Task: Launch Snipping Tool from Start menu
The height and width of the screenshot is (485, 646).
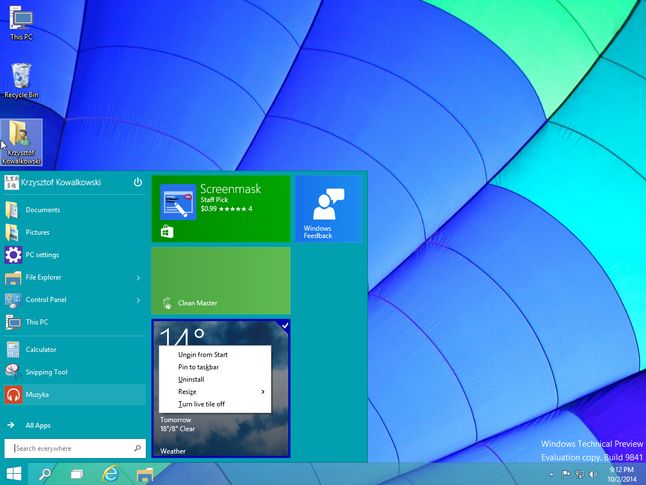Action: (75, 372)
